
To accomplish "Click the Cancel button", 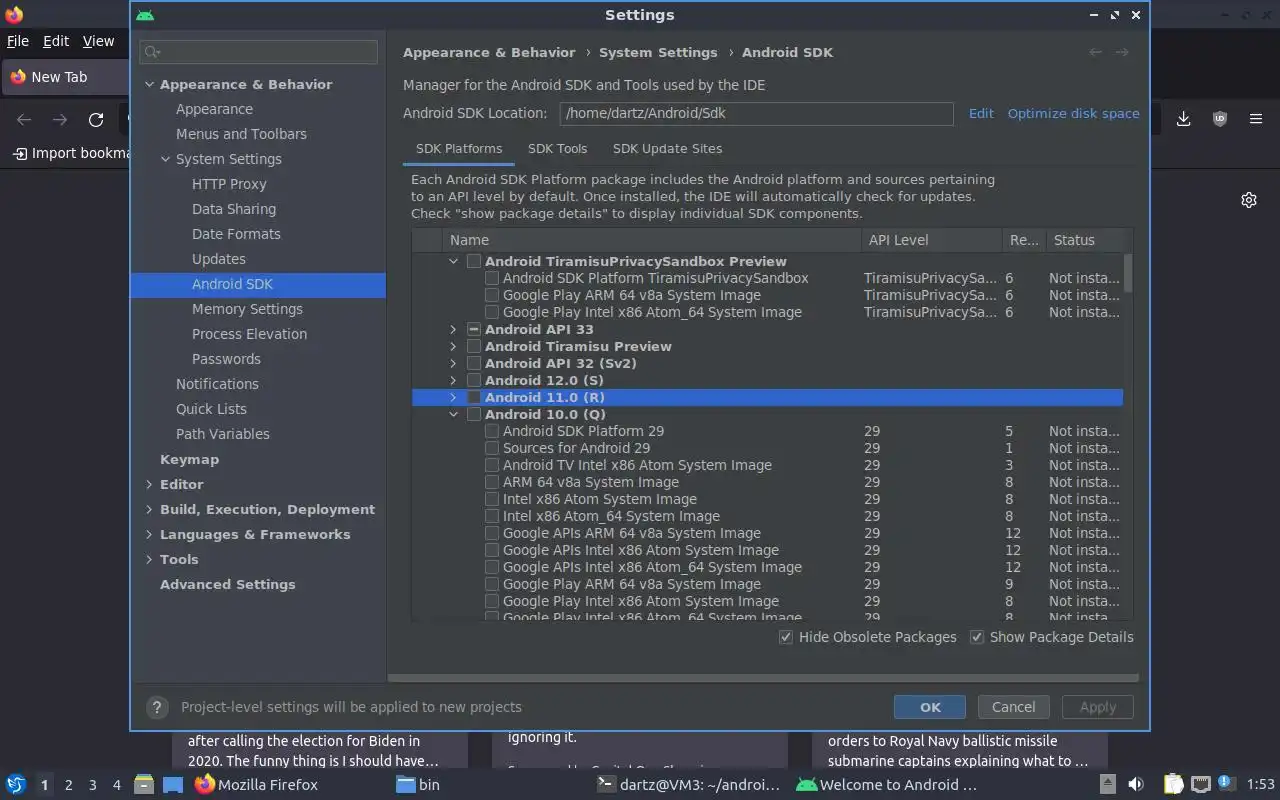I will pos(1013,707).
